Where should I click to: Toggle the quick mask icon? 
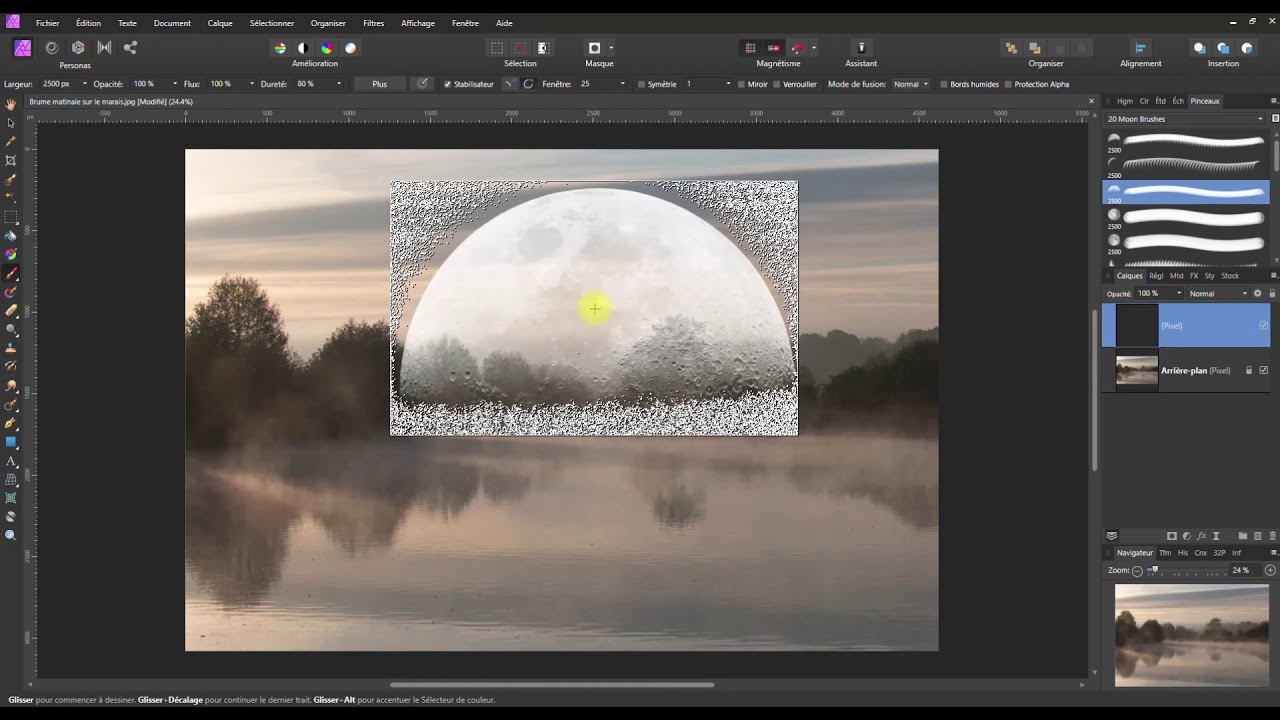point(594,48)
